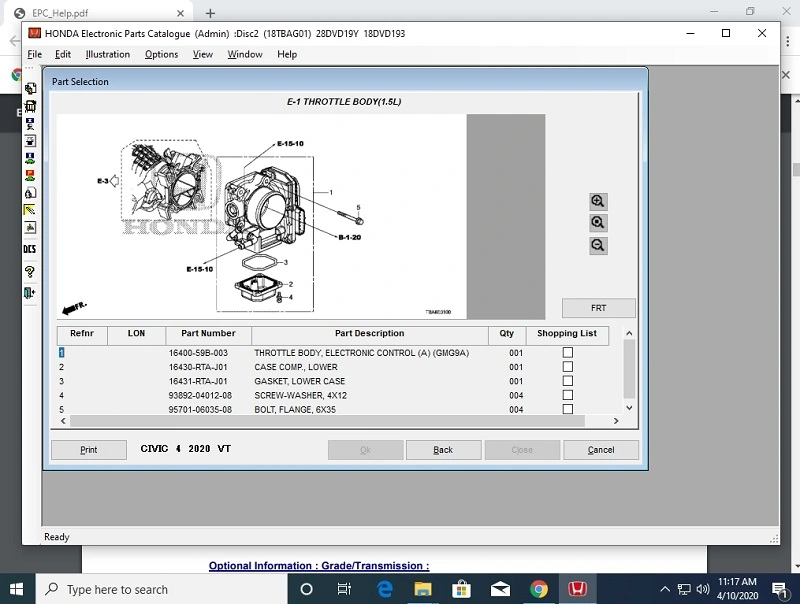The height and width of the screenshot is (604, 800).
Task: Click the parts list vertical scrollbar thumb
Action: pyautogui.click(x=629, y=369)
